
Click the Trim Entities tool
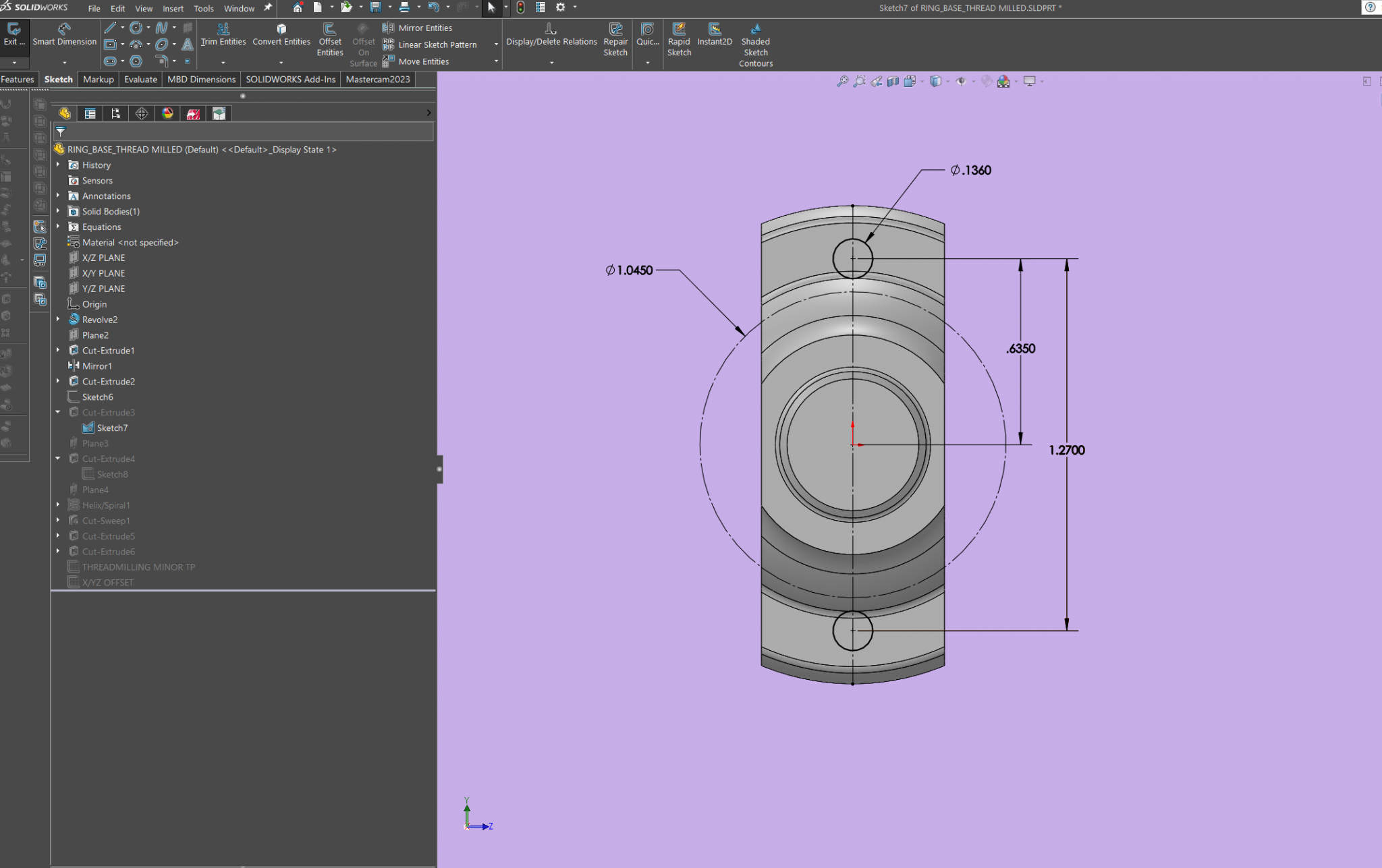click(223, 34)
